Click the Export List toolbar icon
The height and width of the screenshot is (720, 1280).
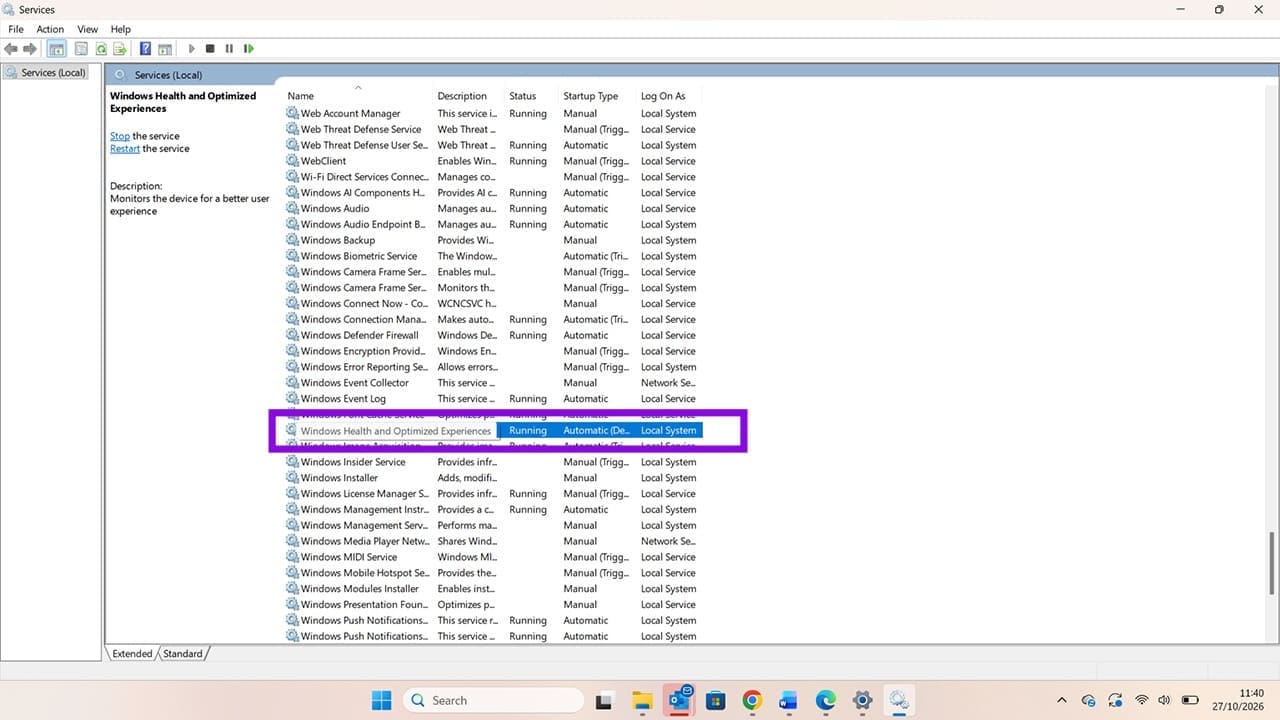(120, 48)
